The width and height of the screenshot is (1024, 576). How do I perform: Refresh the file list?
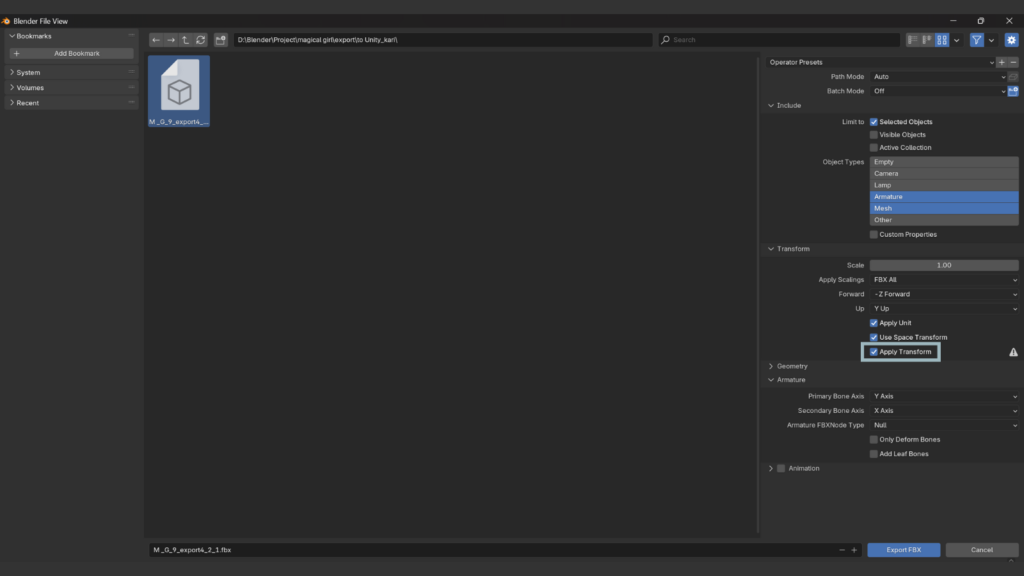pos(201,40)
